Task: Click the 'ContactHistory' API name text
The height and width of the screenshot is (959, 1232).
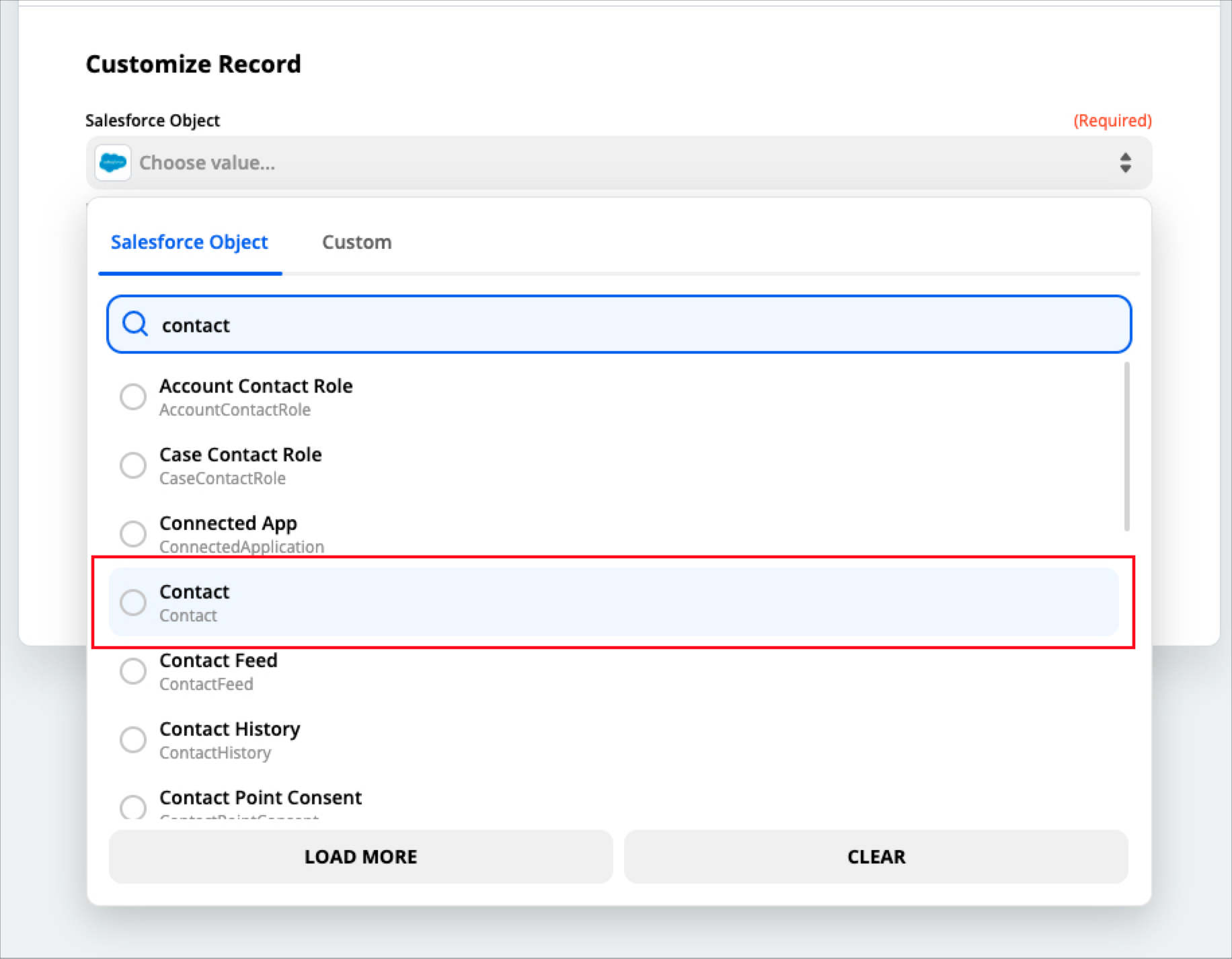Action: (x=215, y=753)
